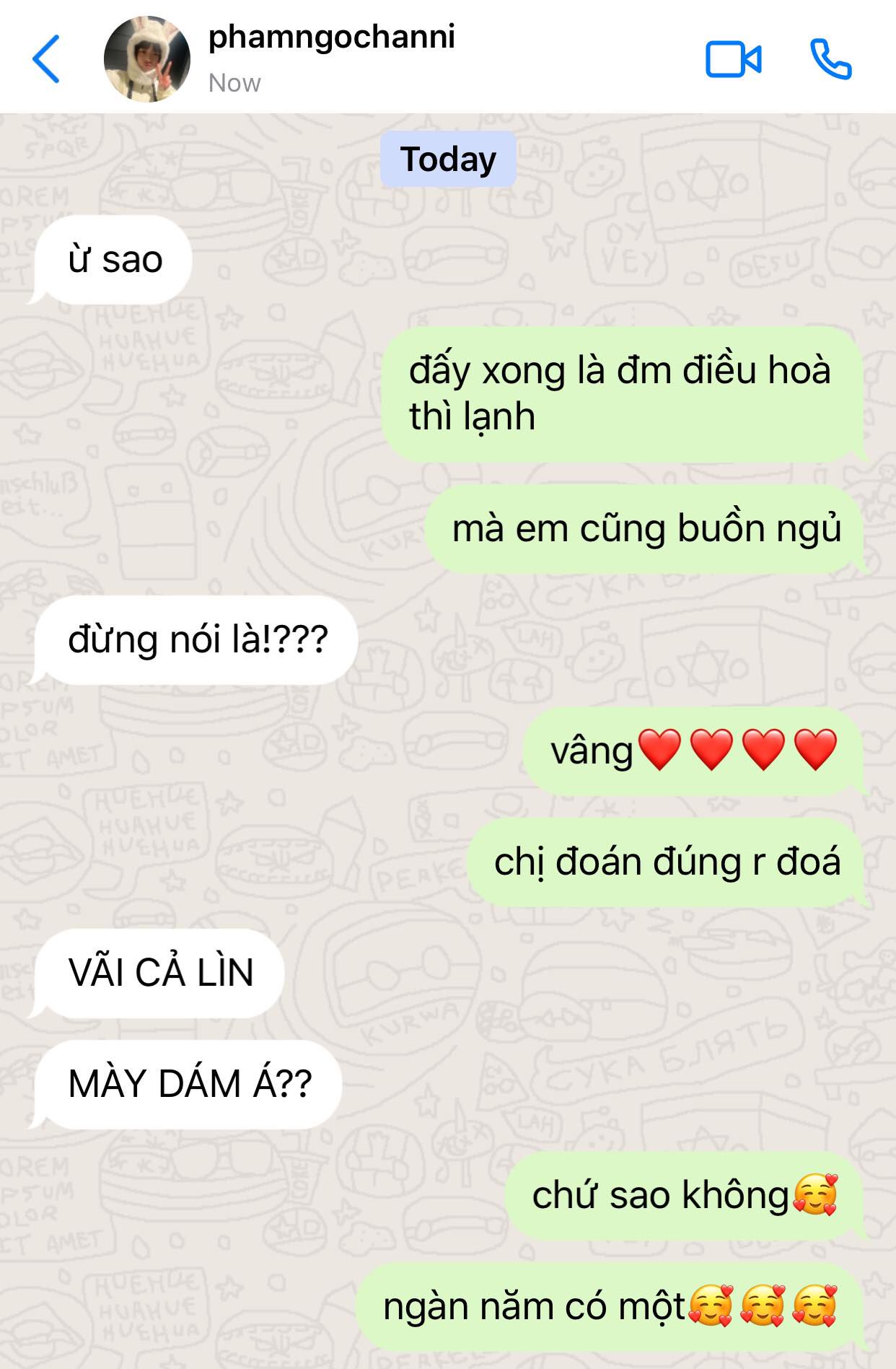The height and width of the screenshot is (1369, 896).
Task: Tap the "Now" status under contact name
Action: tap(234, 83)
